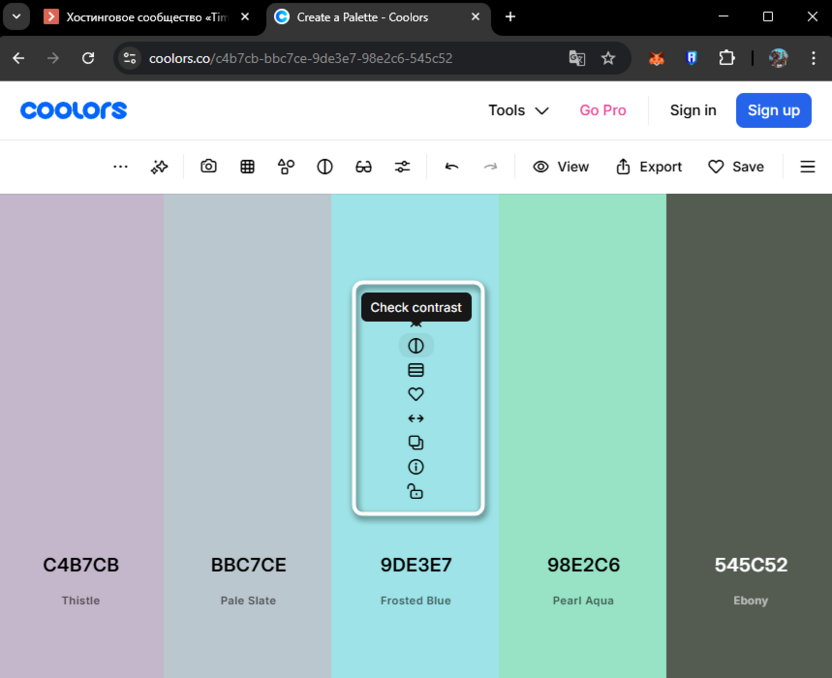The image size is (832, 678).
Task: Click the Sign up button
Action: point(773,110)
